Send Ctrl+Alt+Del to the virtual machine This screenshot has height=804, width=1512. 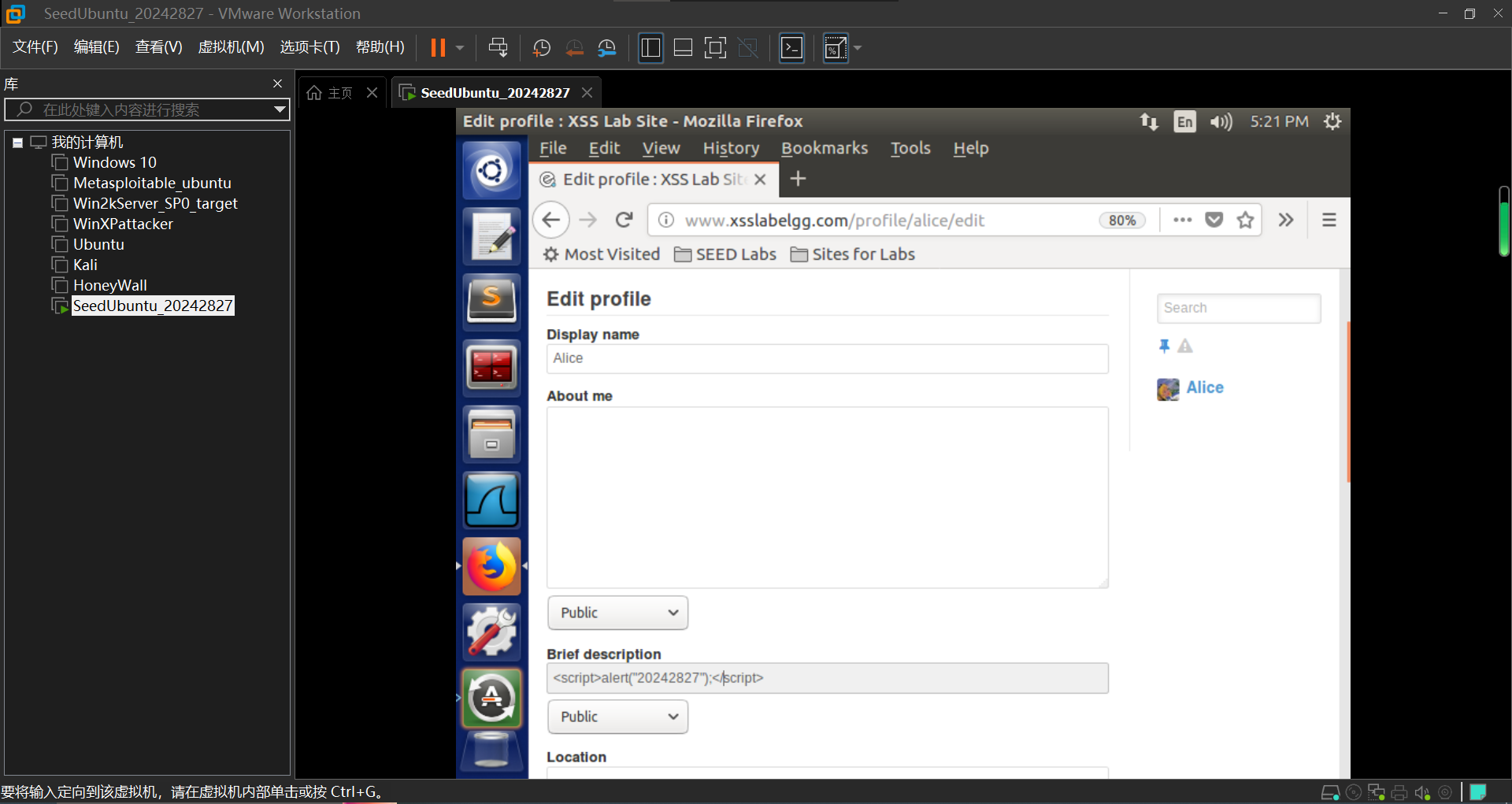pyautogui.click(x=498, y=48)
